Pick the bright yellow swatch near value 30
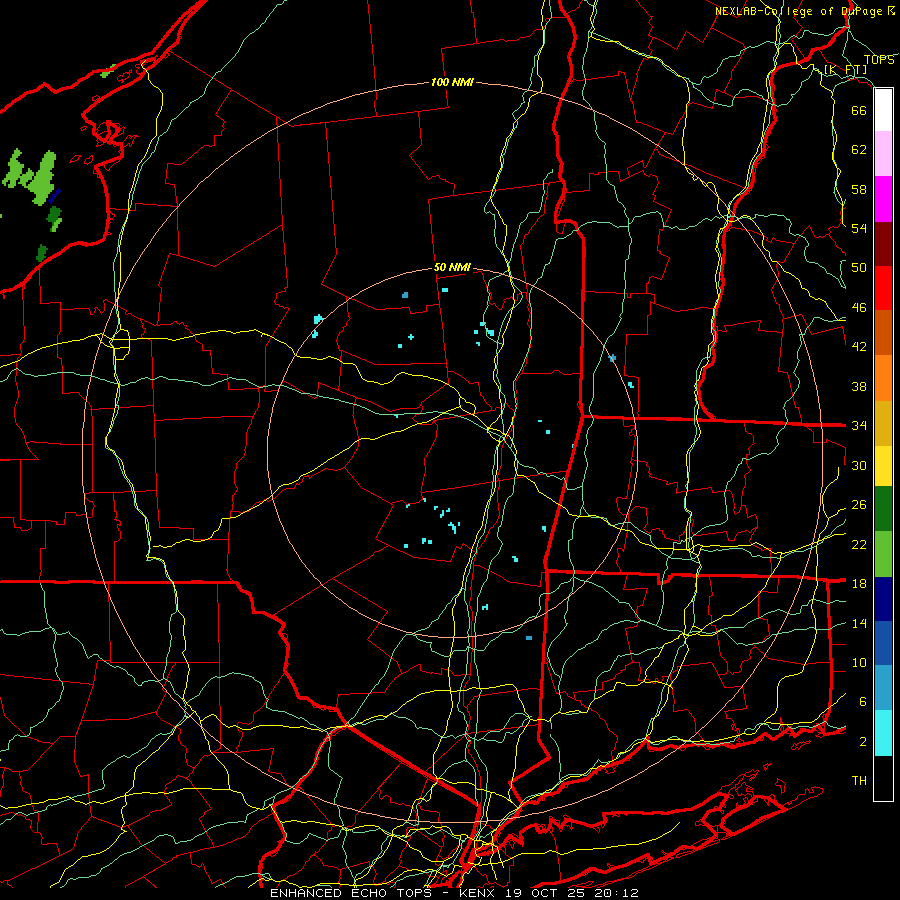Image resolution: width=900 pixels, height=900 pixels. click(x=883, y=466)
